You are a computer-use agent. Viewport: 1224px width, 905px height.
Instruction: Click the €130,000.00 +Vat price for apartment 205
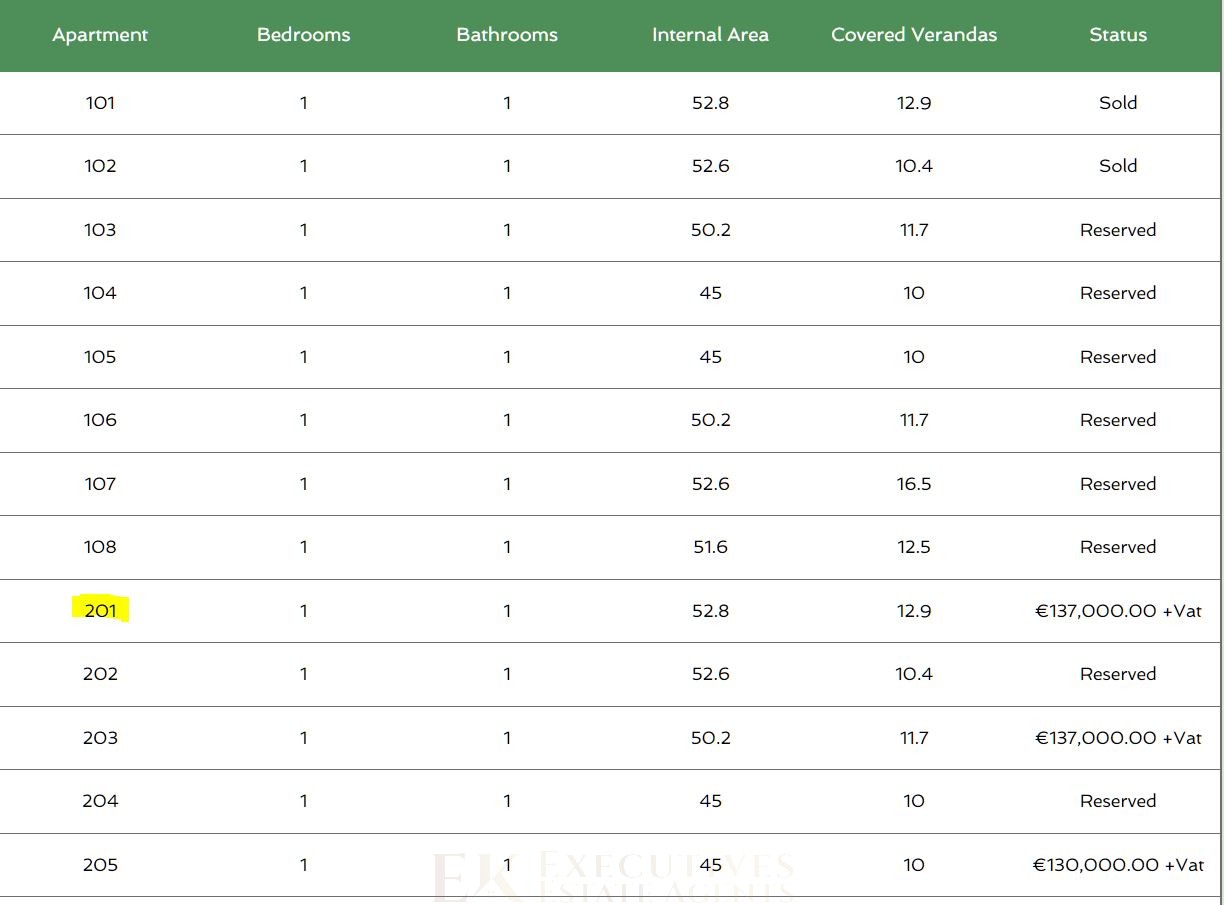(1118, 865)
